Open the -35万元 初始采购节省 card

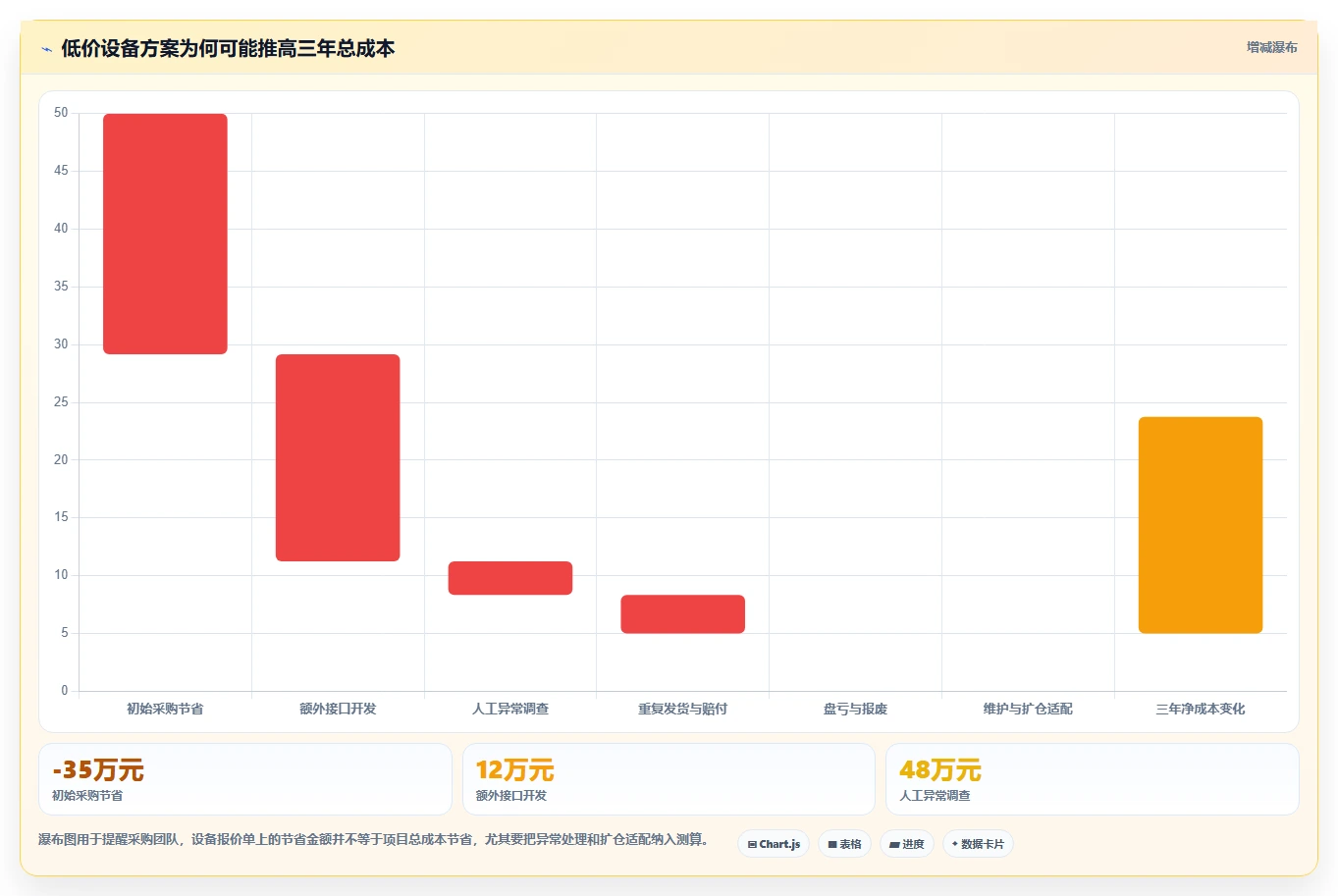coord(245,779)
